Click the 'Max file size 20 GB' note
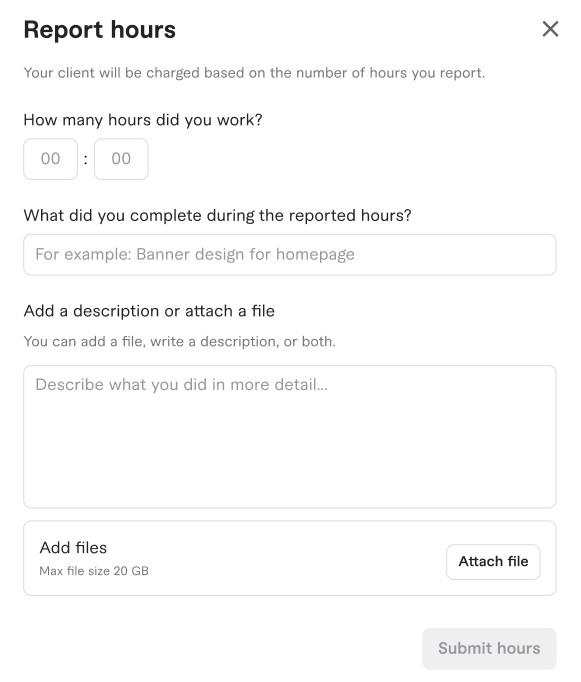Viewport: 581px width, 682px height. (94, 571)
